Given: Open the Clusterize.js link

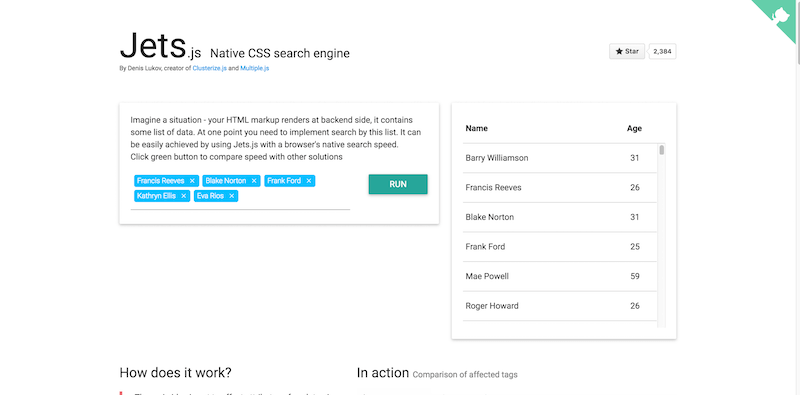Looking at the screenshot, I should pyautogui.click(x=210, y=68).
